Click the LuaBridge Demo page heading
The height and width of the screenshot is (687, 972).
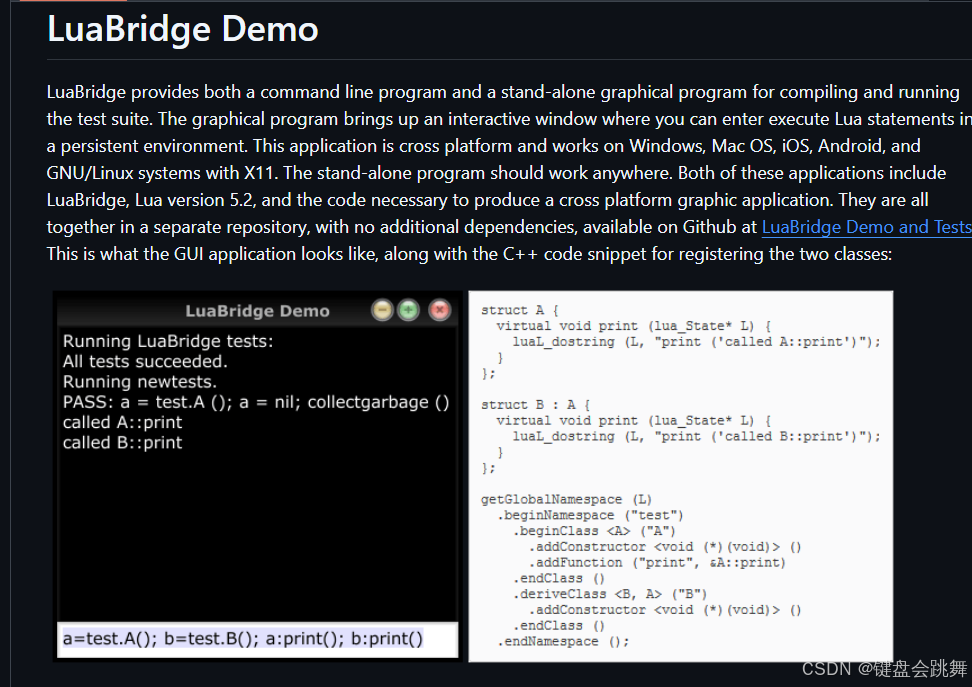coord(183,29)
